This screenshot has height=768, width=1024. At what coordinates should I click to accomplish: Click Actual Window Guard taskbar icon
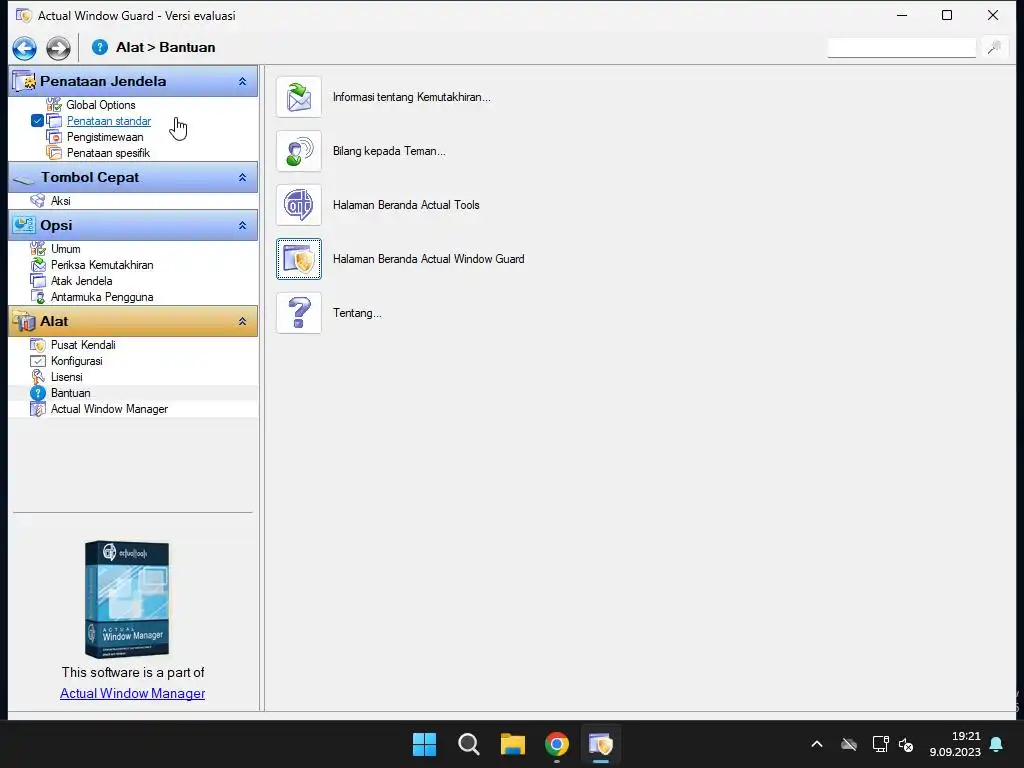[601, 744]
